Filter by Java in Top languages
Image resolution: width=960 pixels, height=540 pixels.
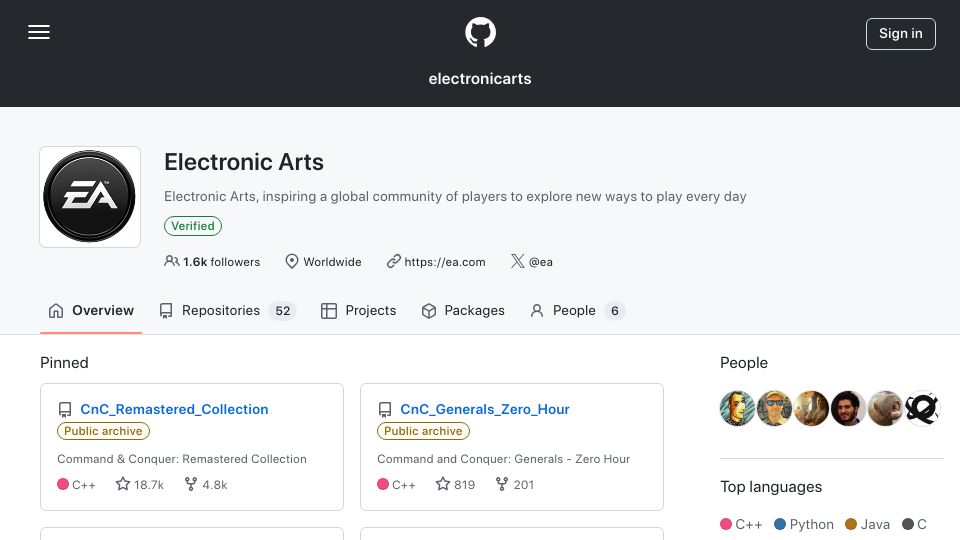pyautogui.click(x=868, y=524)
